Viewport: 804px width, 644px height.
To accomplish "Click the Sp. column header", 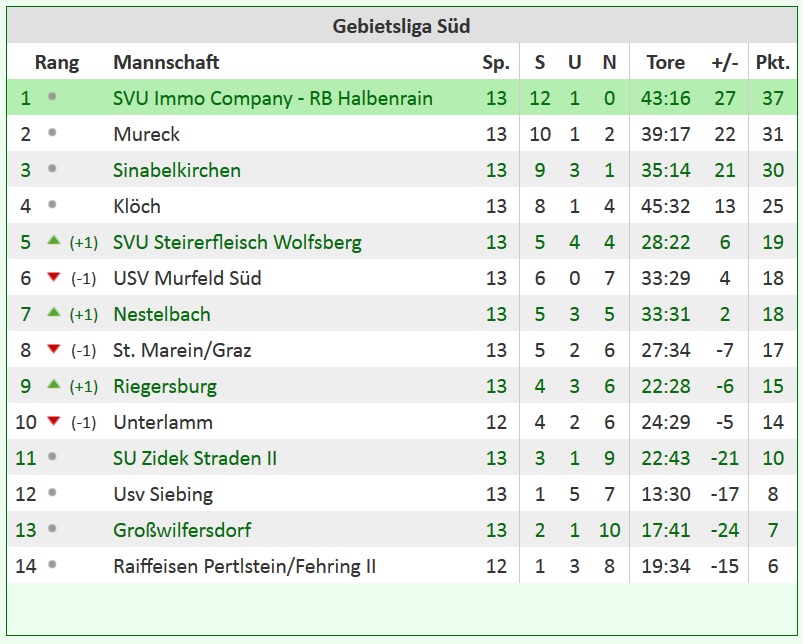I will 496,63.
